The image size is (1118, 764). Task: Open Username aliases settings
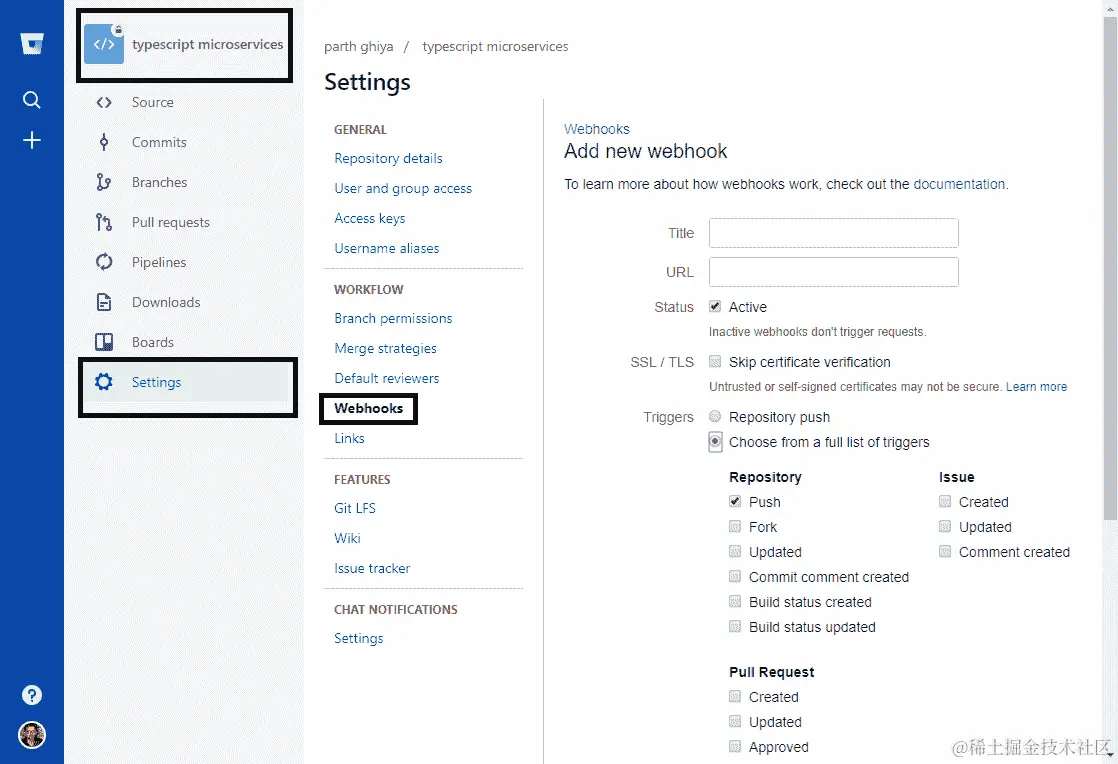[386, 248]
